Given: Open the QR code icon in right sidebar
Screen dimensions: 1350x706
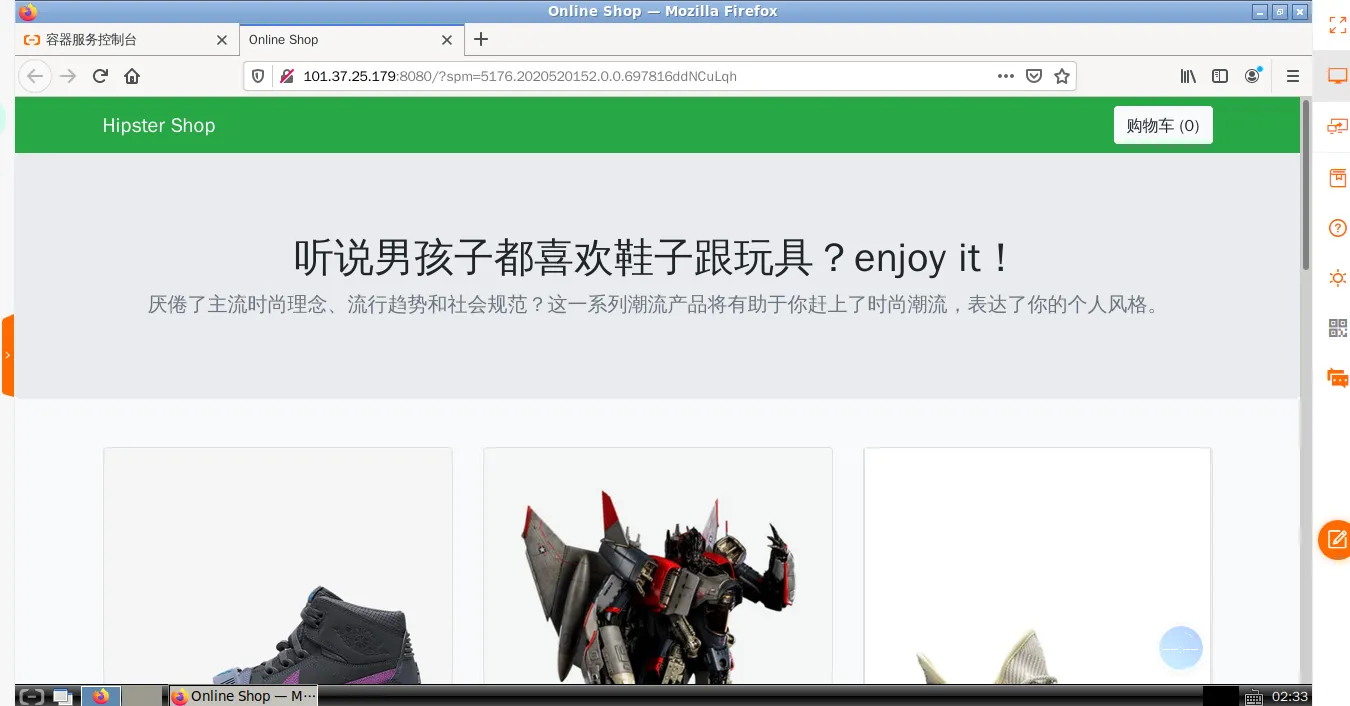Looking at the screenshot, I should click(x=1336, y=327).
